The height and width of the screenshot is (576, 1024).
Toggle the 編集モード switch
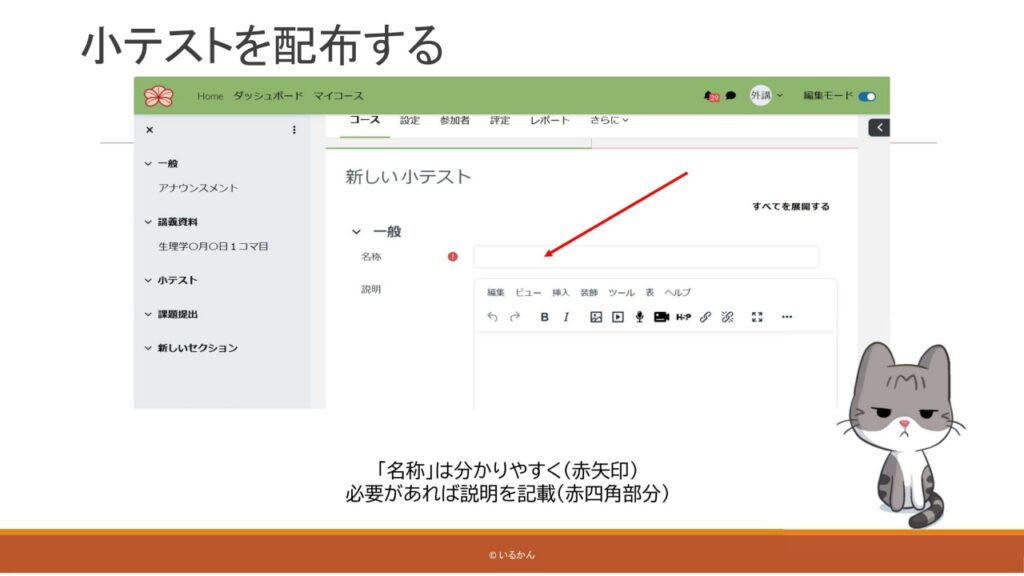click(866, 96)
